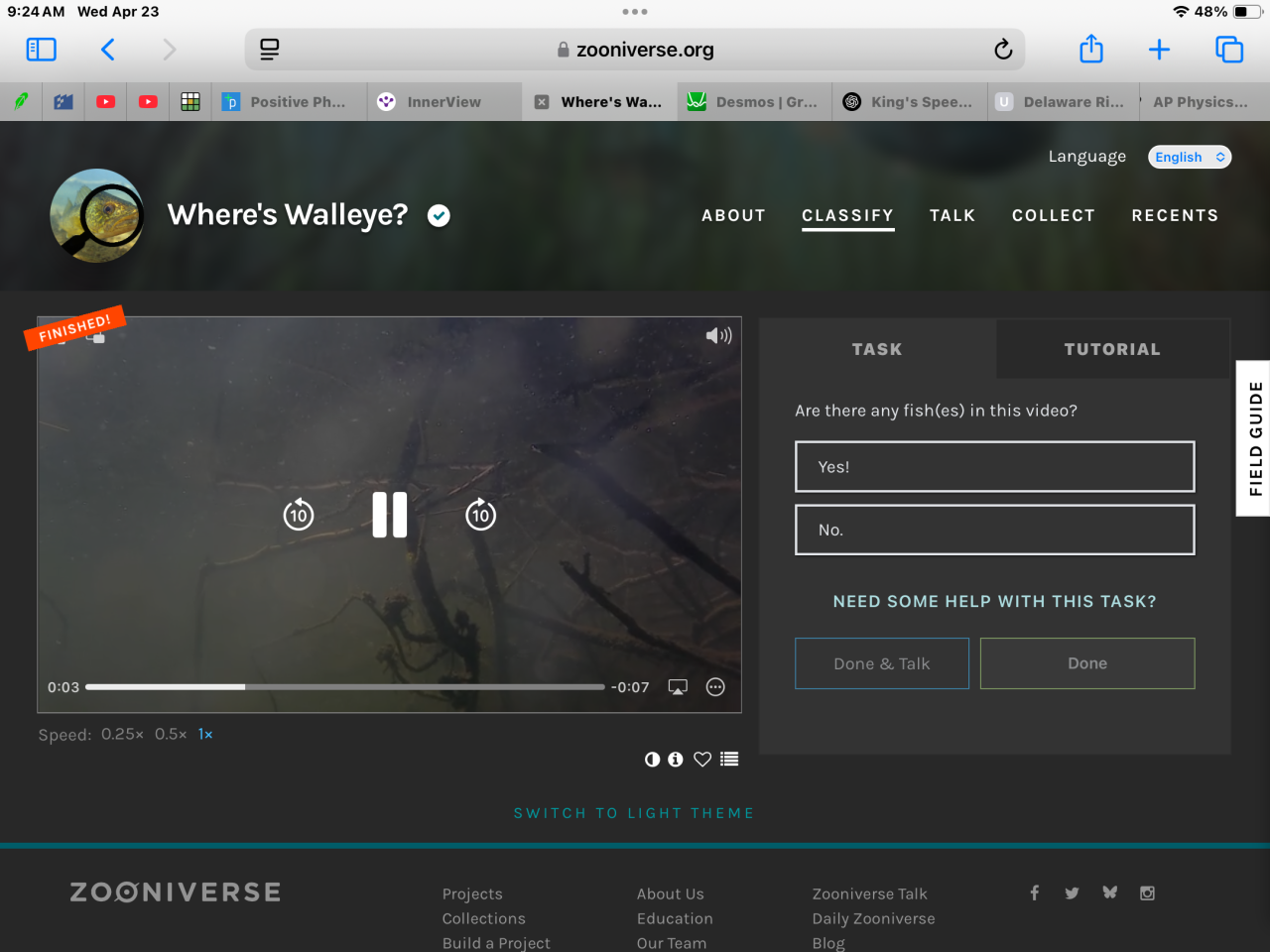This screenshot has height=952, width=1270.
Task: Open Language dropdown showing English
Action: [1190, 157]
